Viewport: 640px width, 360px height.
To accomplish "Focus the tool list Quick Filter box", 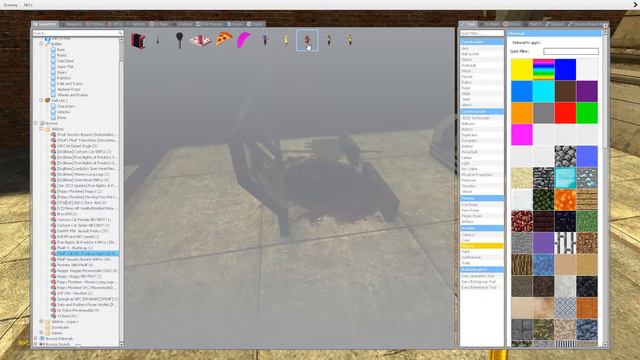I will pyautogui.click(x=482, y=33).
